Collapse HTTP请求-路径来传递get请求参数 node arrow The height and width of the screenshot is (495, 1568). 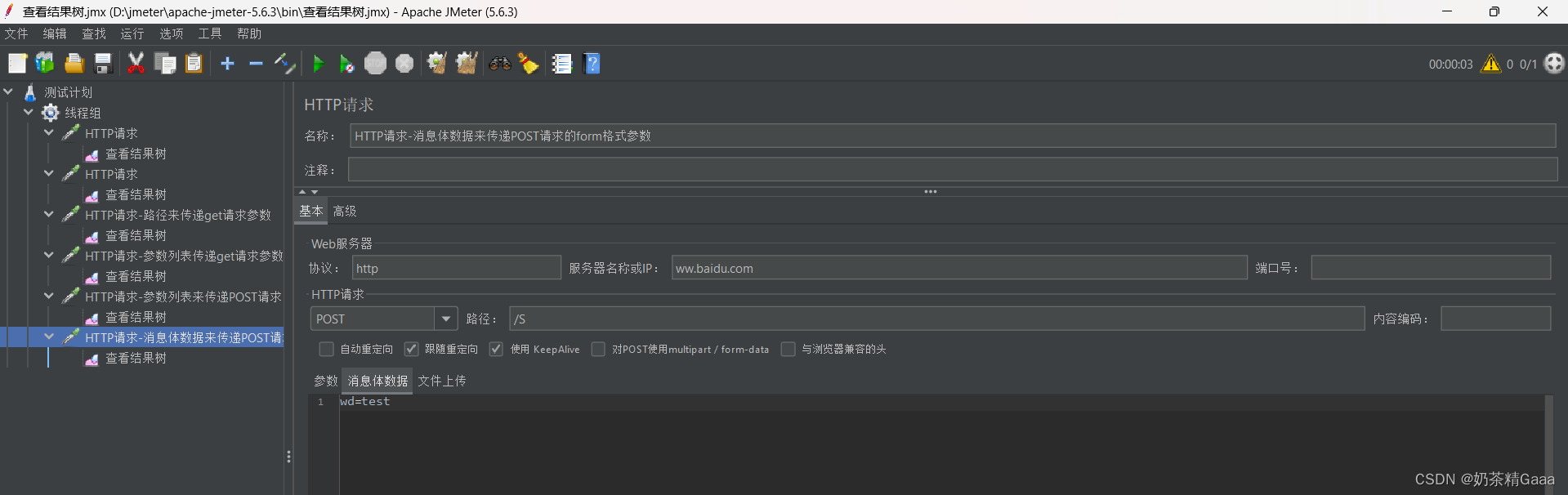coord(49,214)
